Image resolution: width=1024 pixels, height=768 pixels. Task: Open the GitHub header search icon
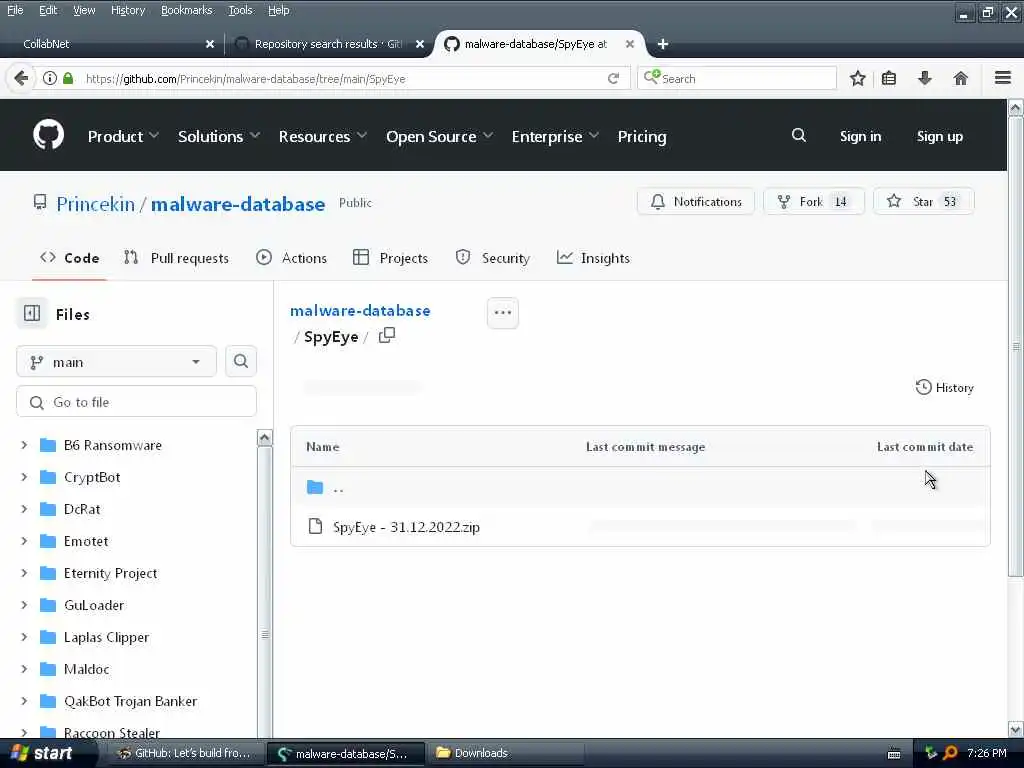[798, 136]
